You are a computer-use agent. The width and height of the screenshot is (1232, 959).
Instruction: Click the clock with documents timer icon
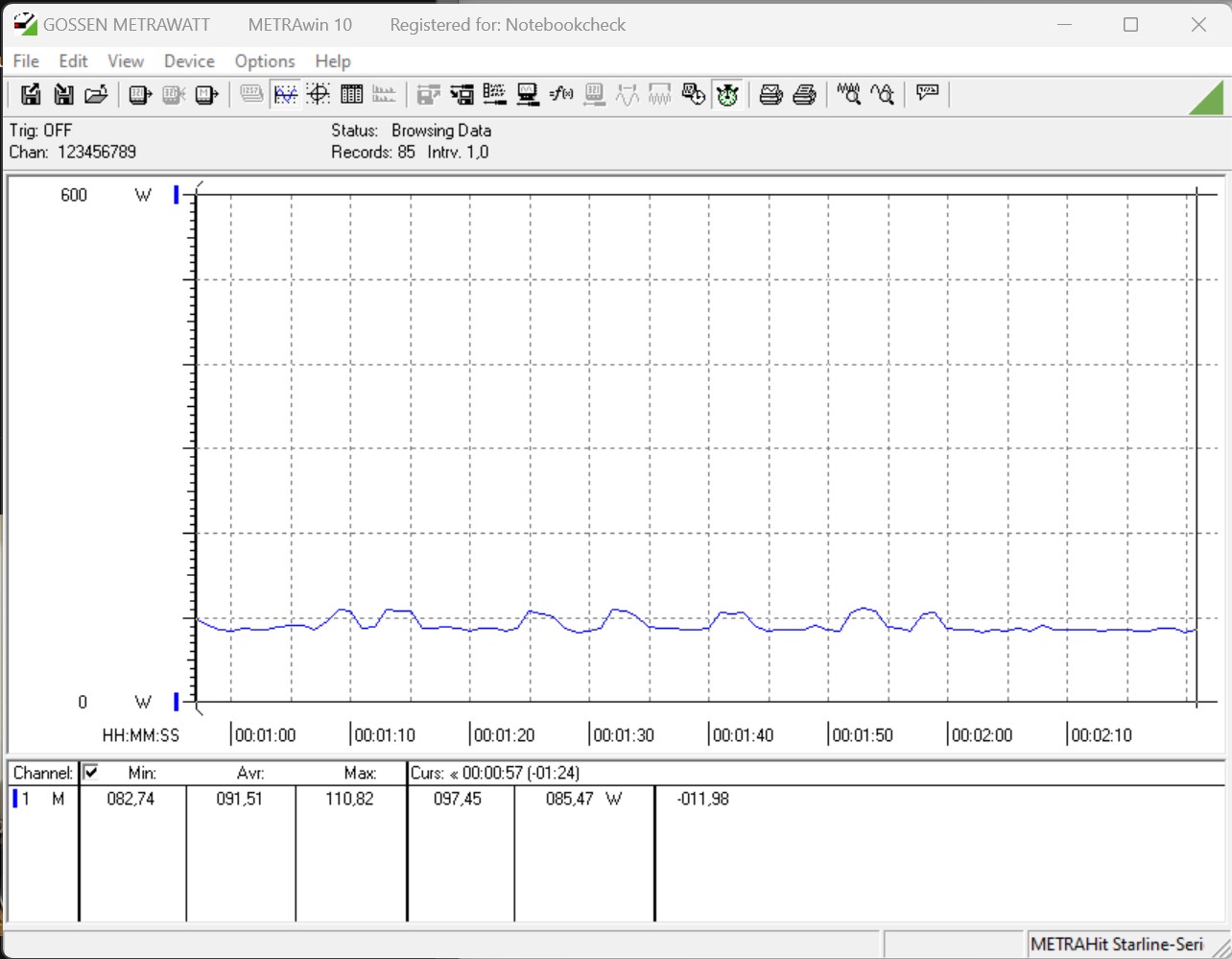point(694,94)
